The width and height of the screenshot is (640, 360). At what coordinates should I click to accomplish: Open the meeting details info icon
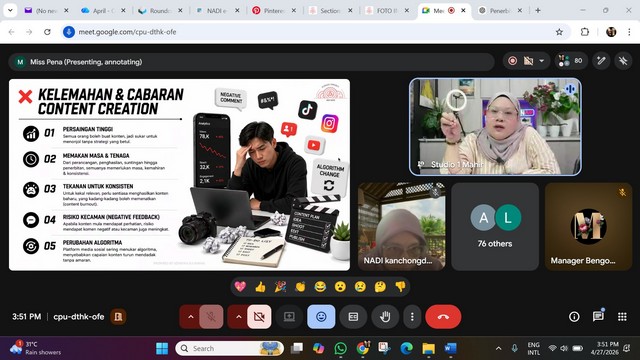[574, 317]
